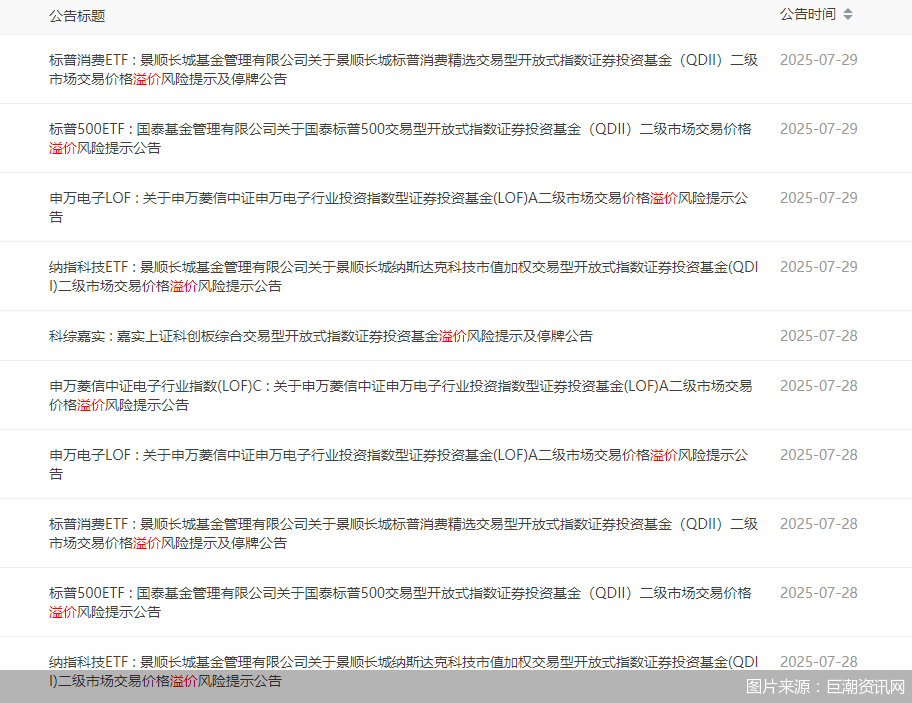Screen dimensions: 912x703
Task: Open 申万电子LOF announcement dated 2025-07-28
Action: (x=398, y=465)
